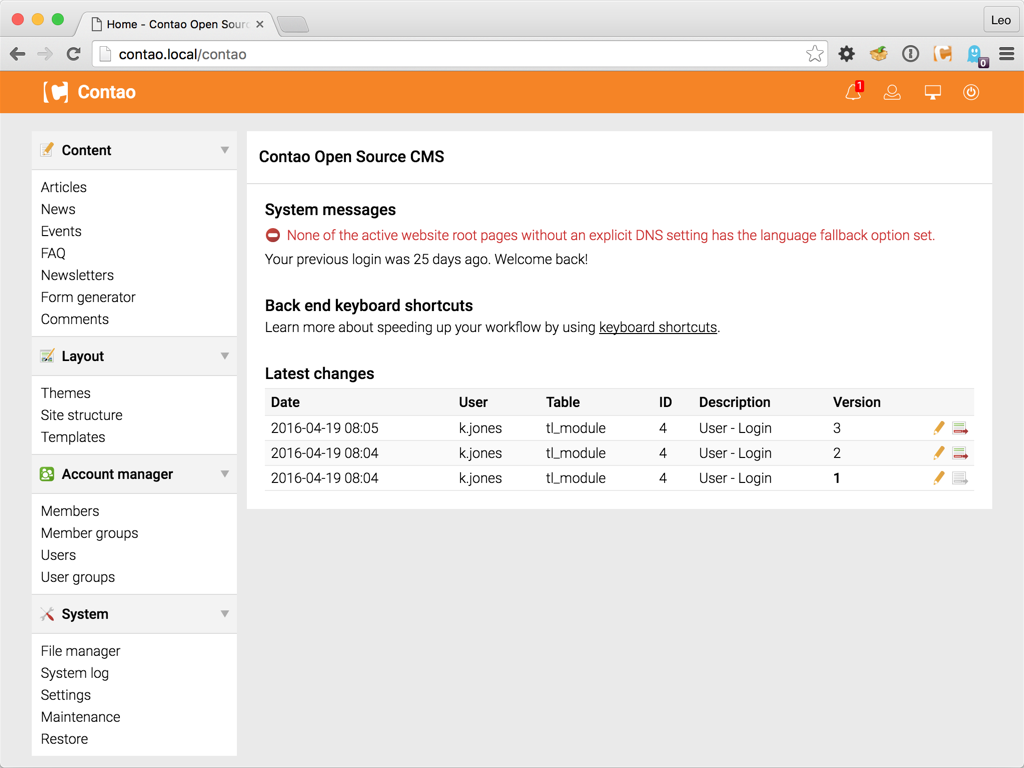
Task: Click the browser back arrow
Action: 18,54
